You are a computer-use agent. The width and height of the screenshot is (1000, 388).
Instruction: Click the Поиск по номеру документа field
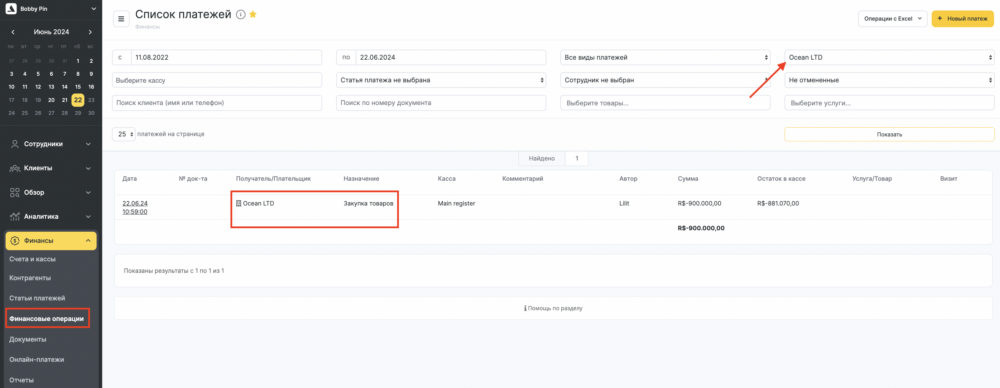[x=441, y=103]
